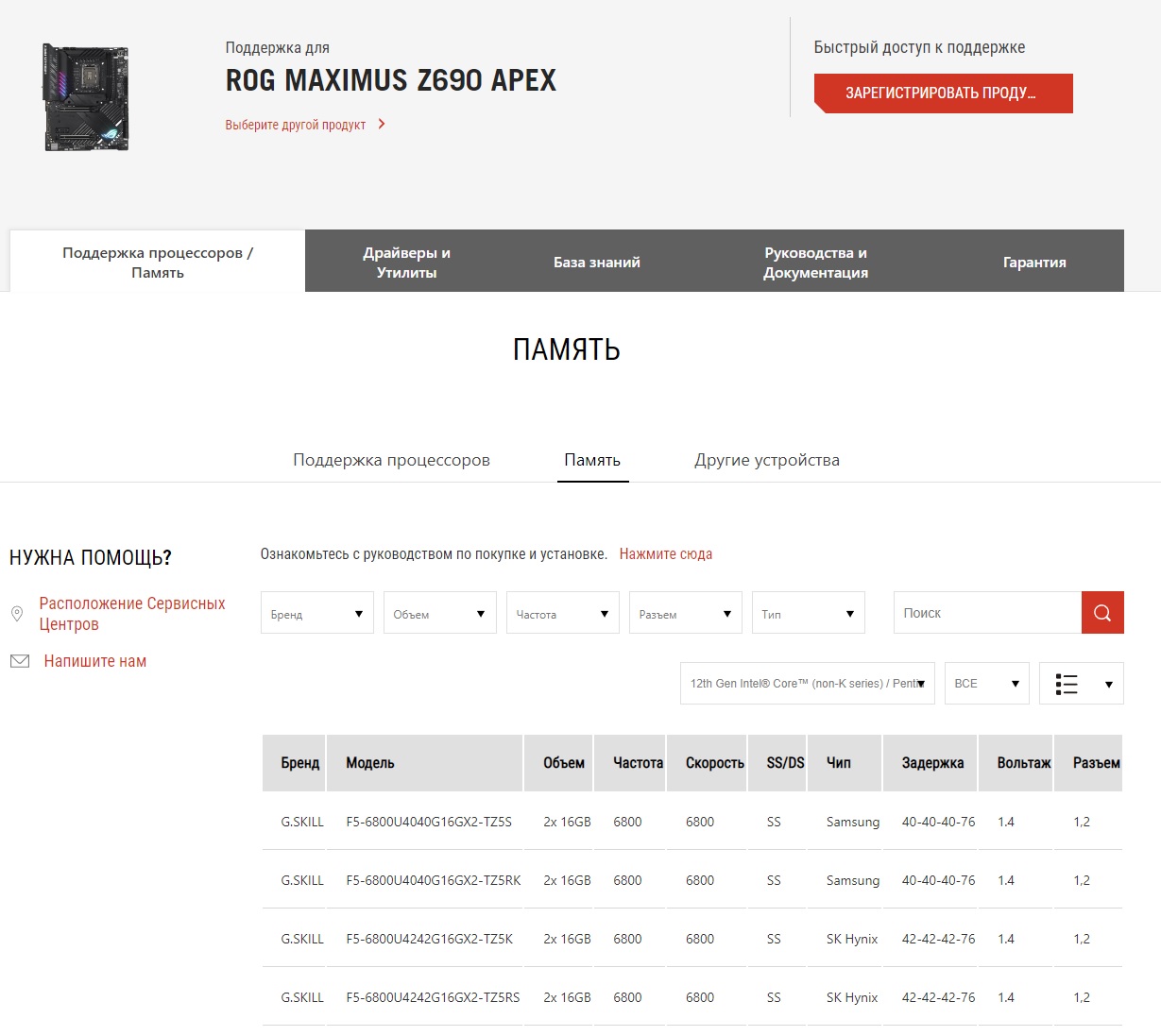Open the Тип filter dropdown
Image resolution: width=1161 pixels, height=1036 pixels.
click(809, 613)
